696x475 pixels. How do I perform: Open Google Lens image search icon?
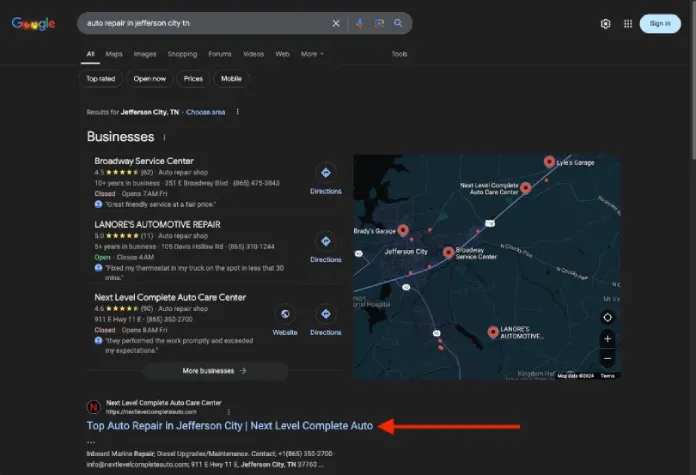tap(379, 23)
